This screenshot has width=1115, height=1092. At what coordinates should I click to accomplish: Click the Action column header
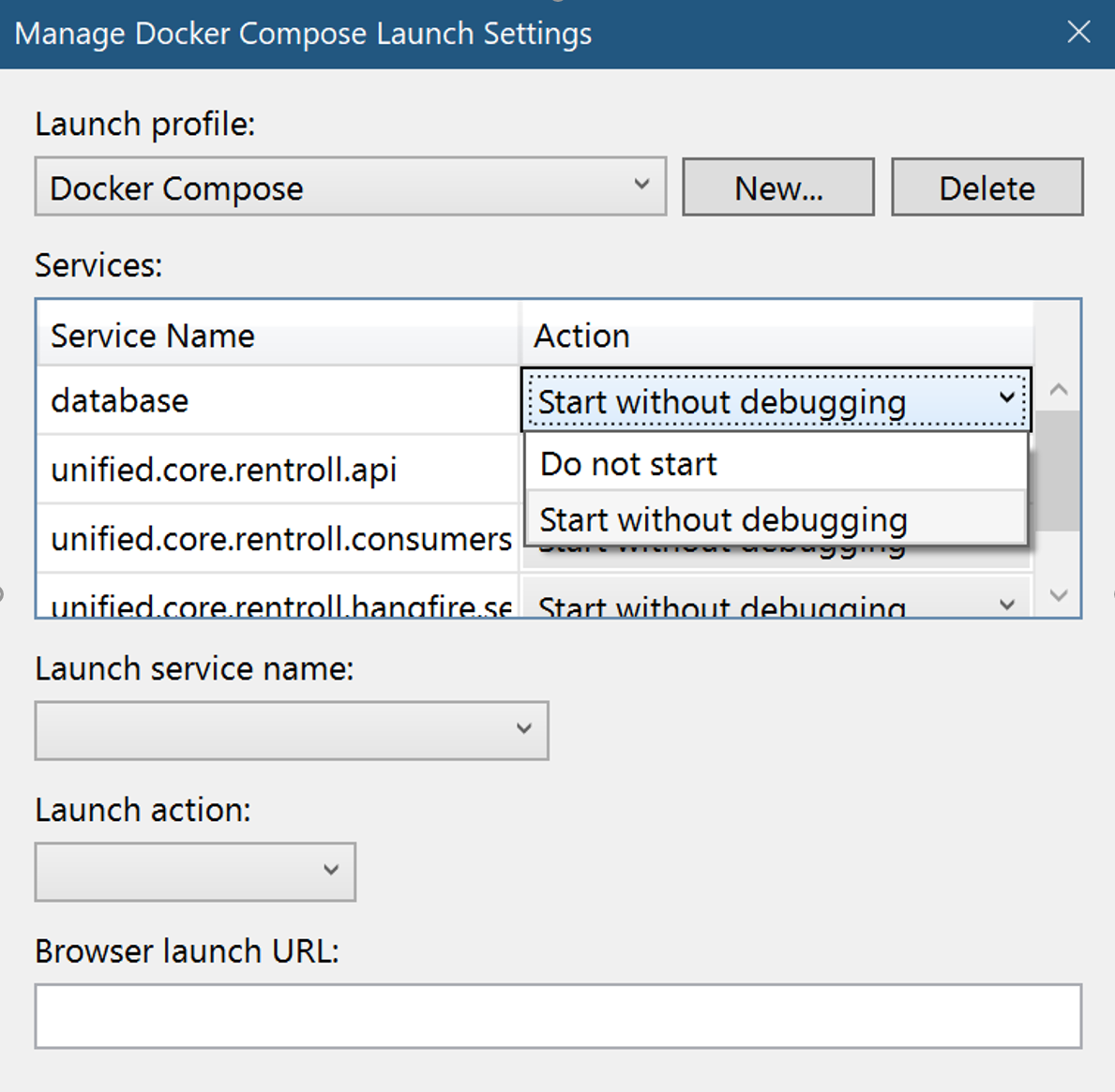(777, 334)
